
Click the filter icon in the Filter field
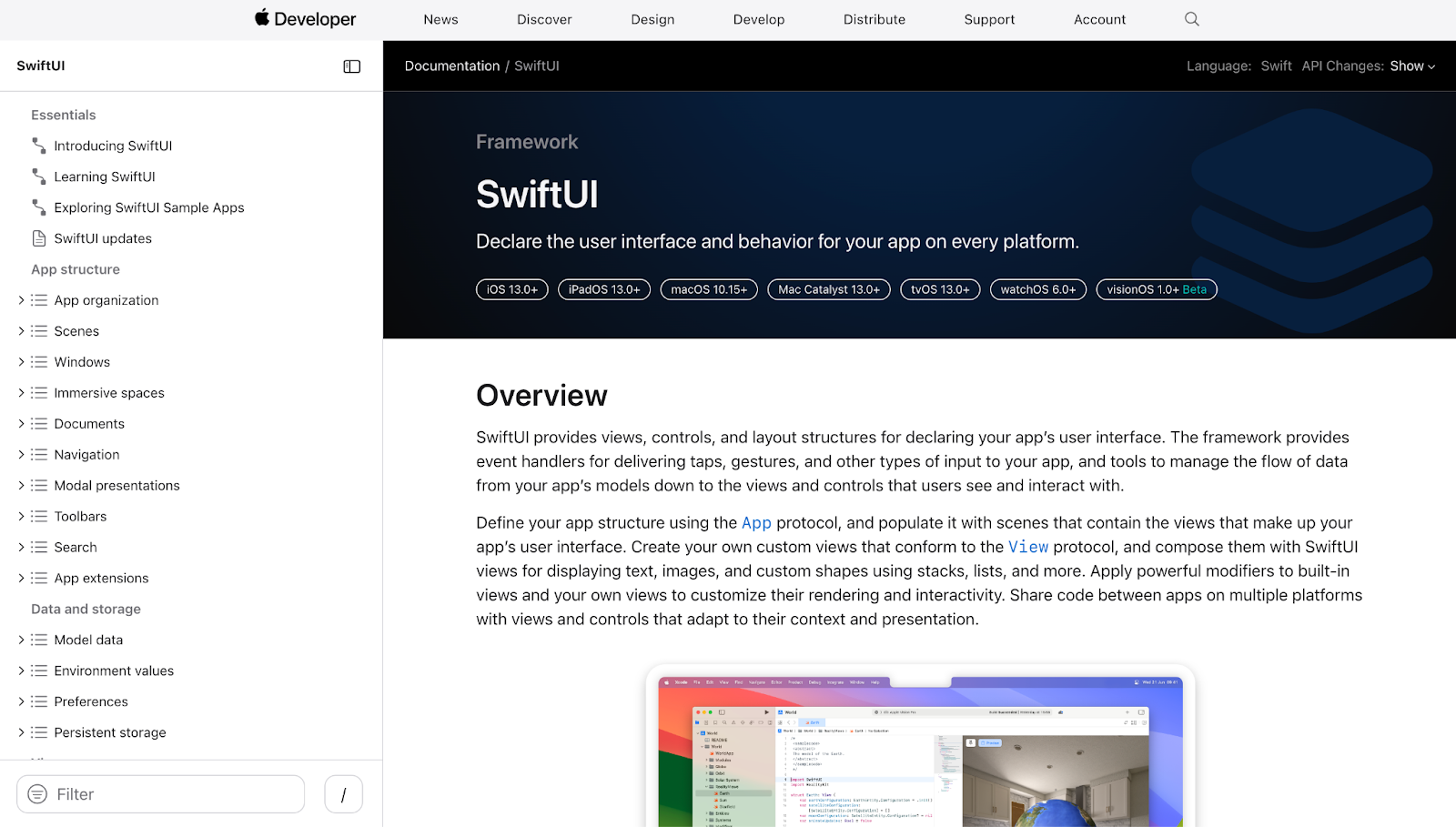pos(37,794)
